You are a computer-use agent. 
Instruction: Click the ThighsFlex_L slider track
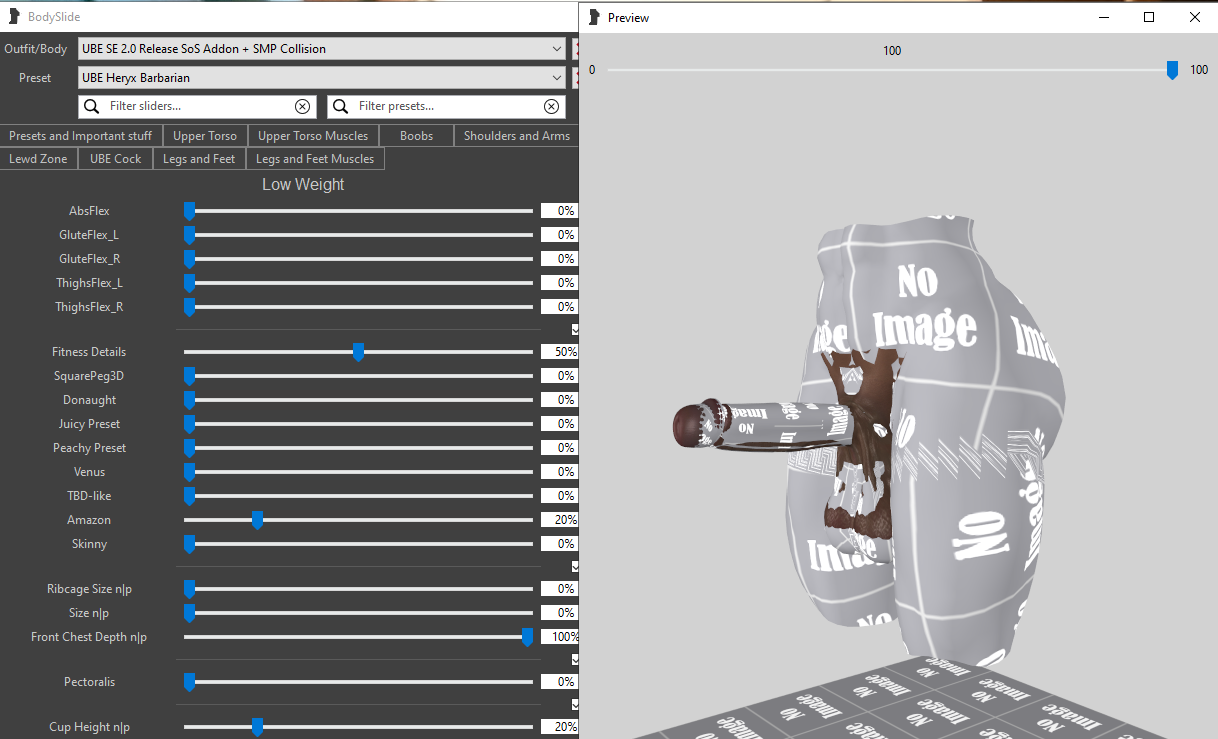point(358,283)
